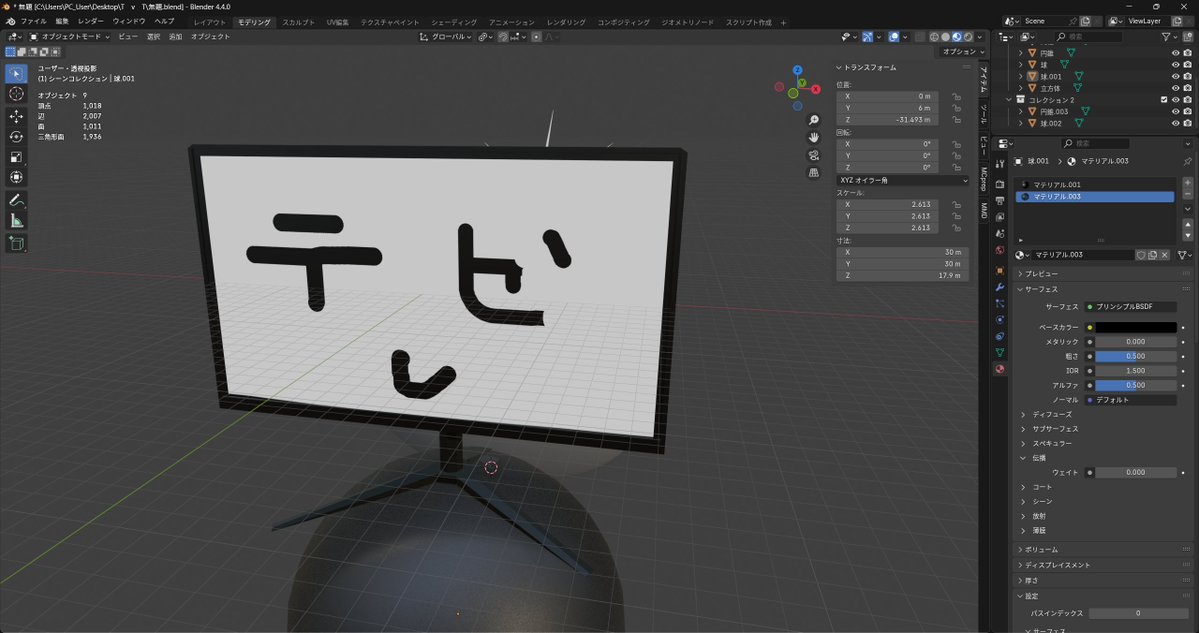1199x633 pixels.
Task: Hide 球.001 with its eye icon
Action: (x=1176, y=76)
